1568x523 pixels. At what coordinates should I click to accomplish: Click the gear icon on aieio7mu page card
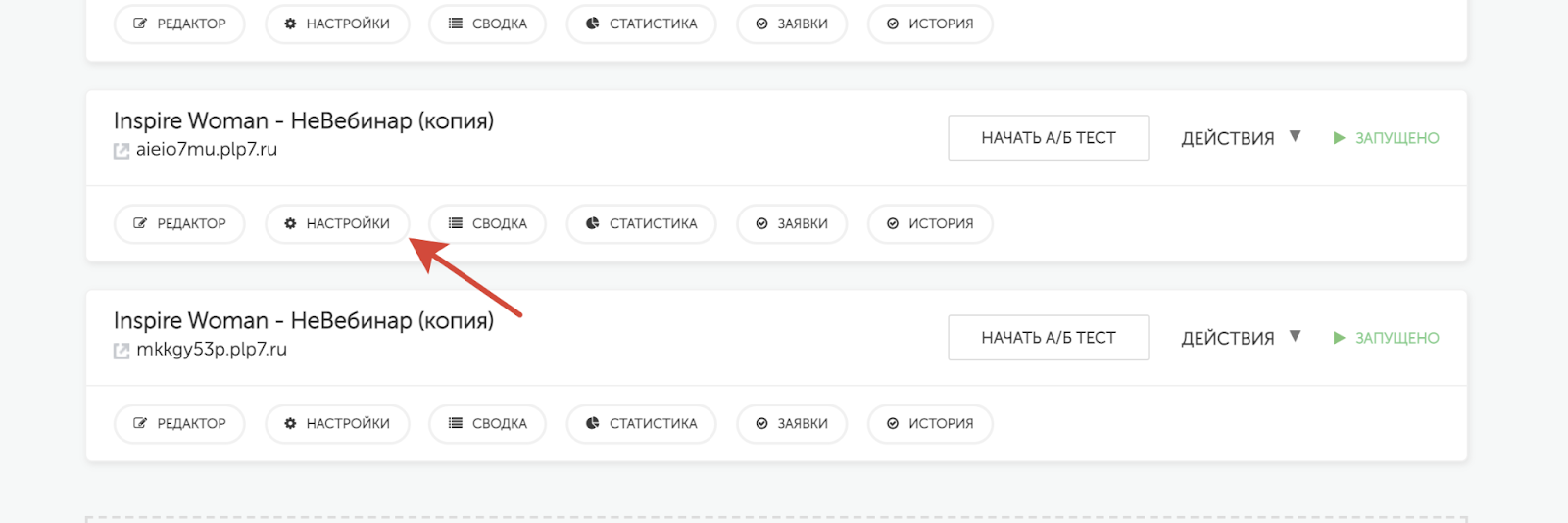coord(290,224)
